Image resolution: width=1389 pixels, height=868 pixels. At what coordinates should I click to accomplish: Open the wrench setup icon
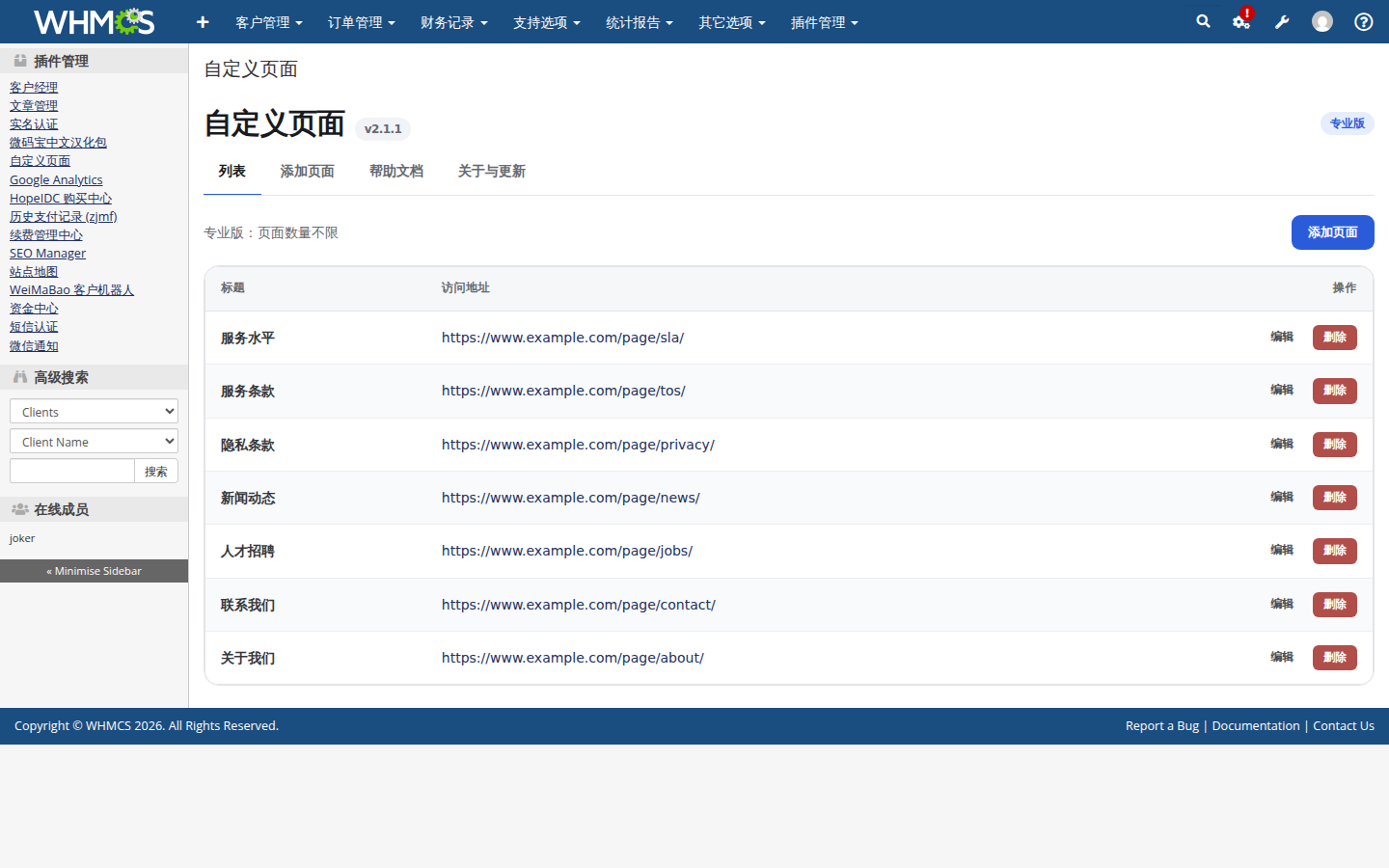pos(1282,21)
